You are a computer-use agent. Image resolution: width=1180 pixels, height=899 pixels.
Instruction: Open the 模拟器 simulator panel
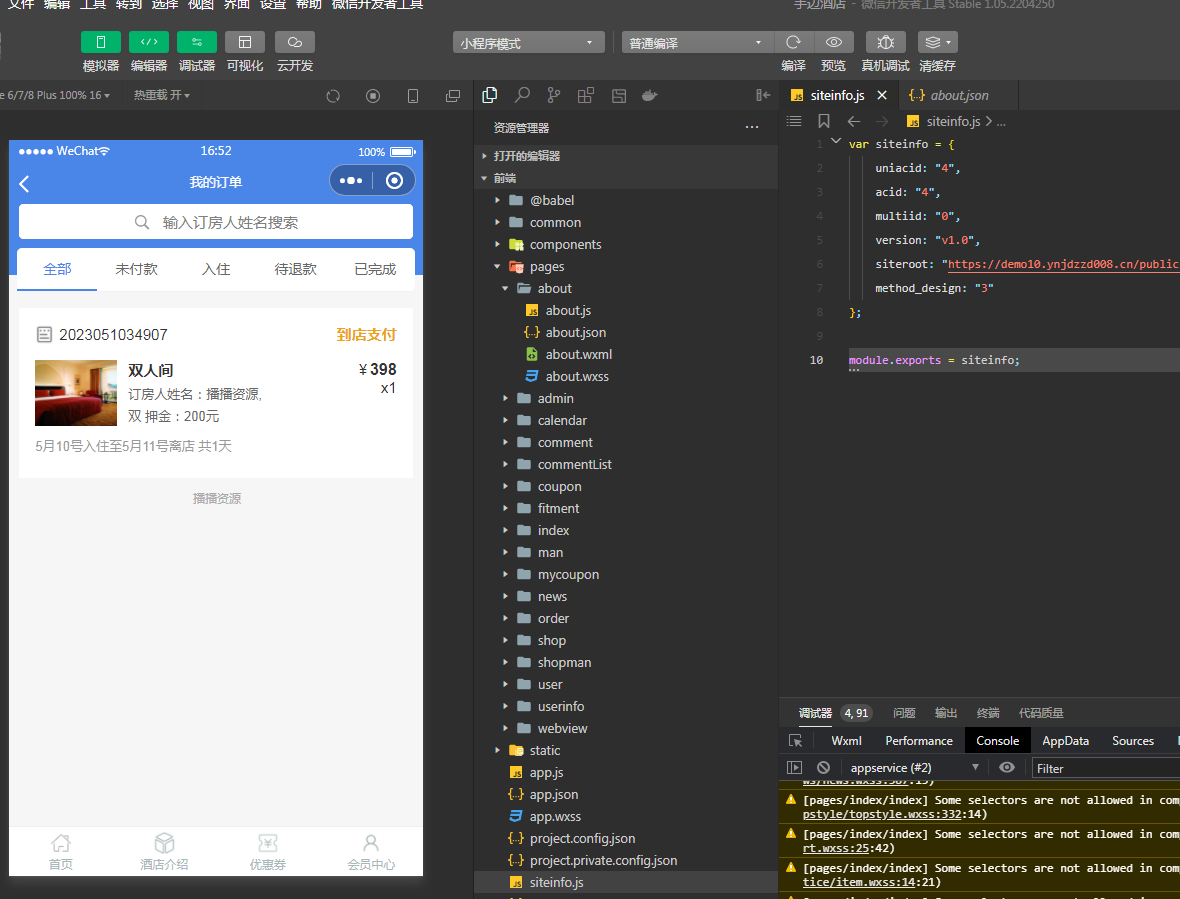click(101, 52)
